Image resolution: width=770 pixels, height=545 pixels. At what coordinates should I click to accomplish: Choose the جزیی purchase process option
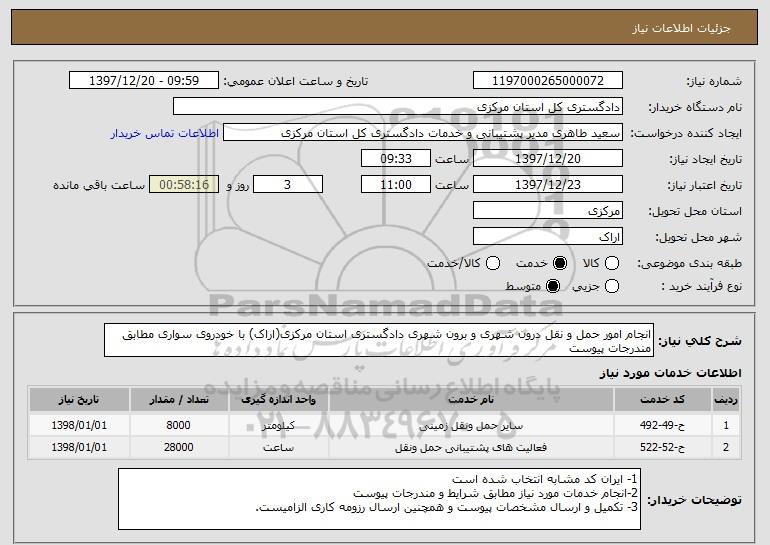(x=611, y=286)
